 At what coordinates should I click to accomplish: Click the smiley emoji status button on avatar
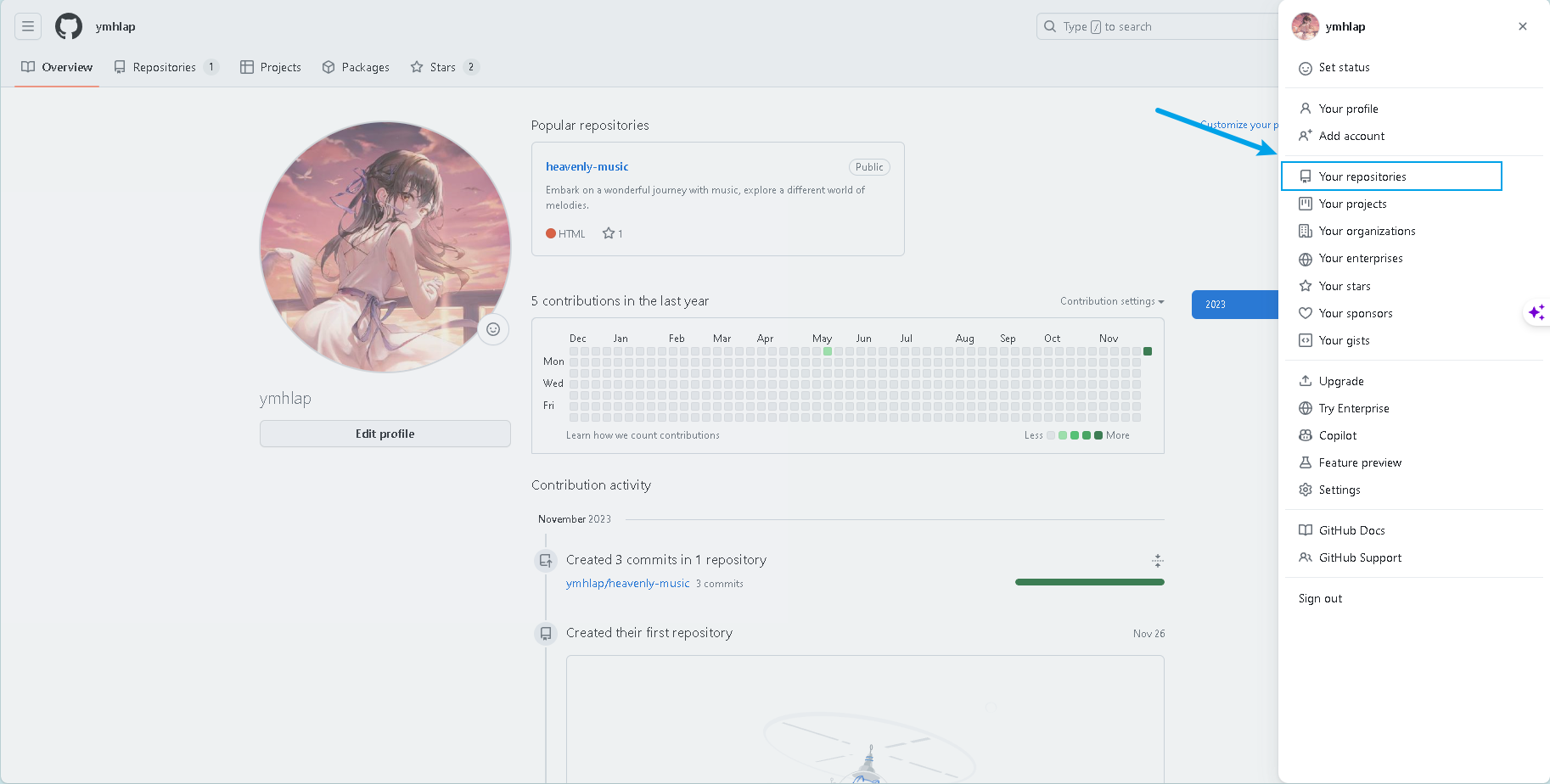coord(493,329)
